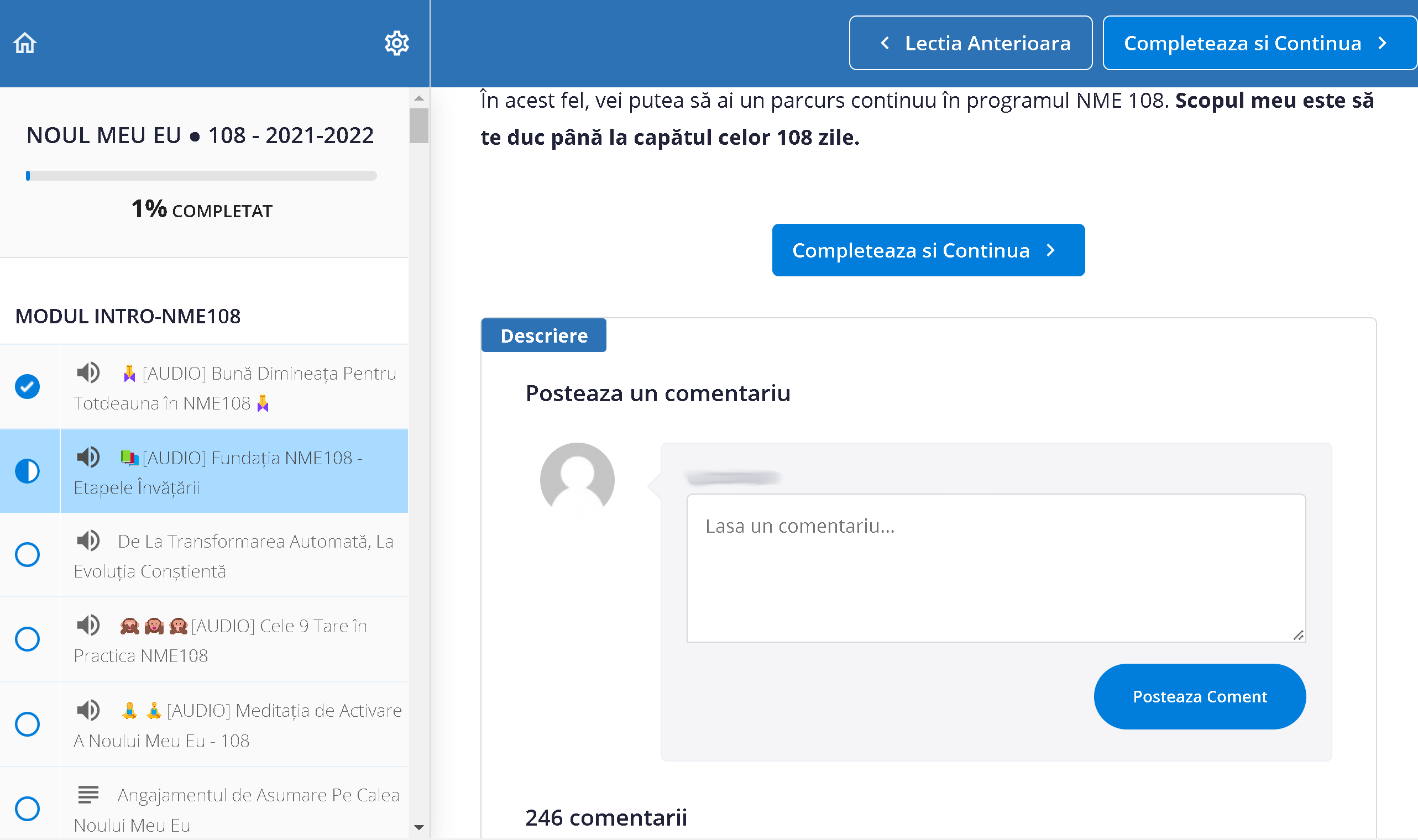Open lesson Meditația de Activare A Noului Meu Eu
The width and height of the screenshot is (1418, 840).
click(234, 725)
